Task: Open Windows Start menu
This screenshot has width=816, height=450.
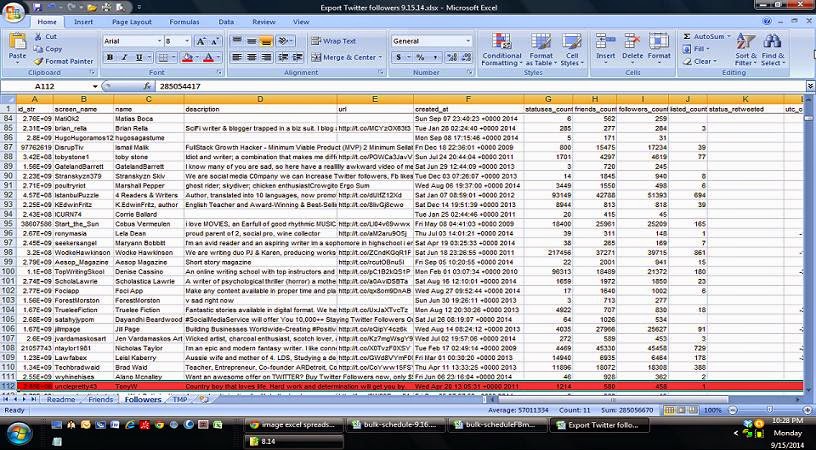Action: click(x=19, y=432)
